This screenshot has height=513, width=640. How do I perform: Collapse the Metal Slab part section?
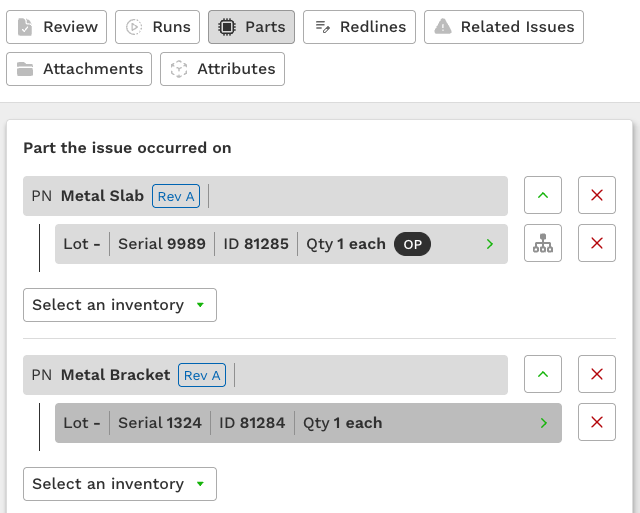coord(543,195)
